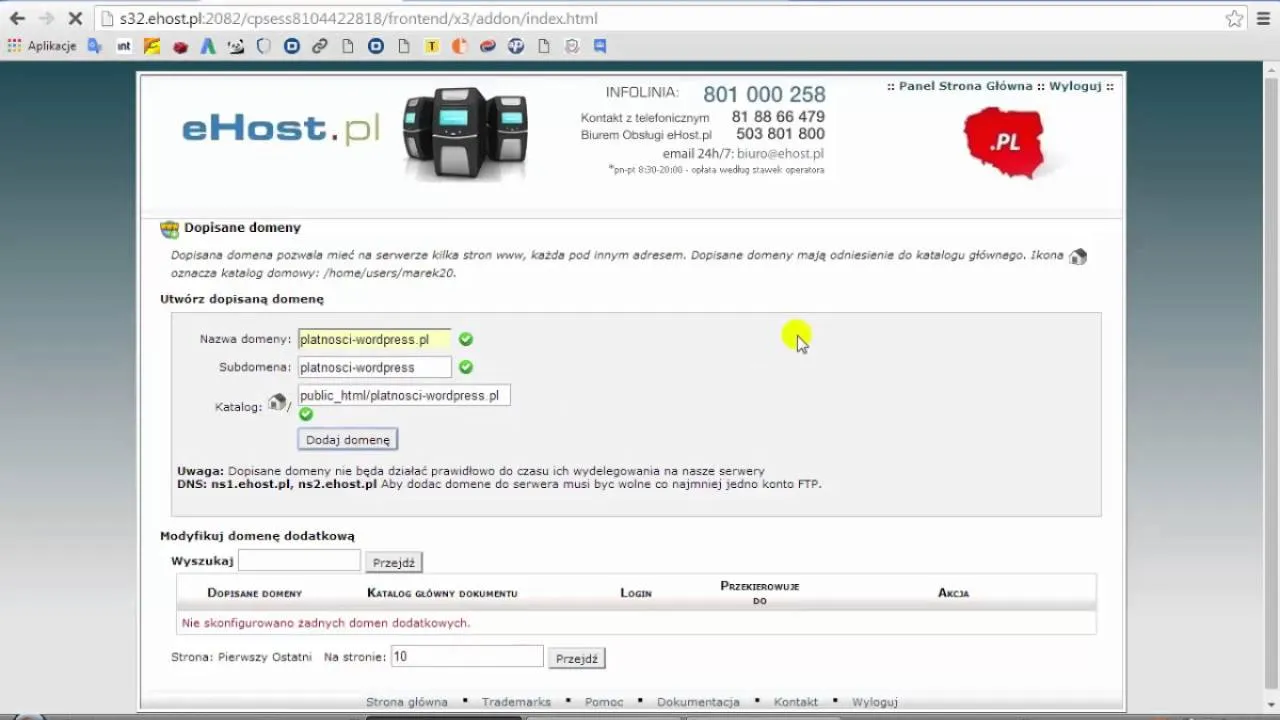1280x720 pixels.
Task: Click Przejdź next to Wyszukaj
Action: coord(394,563)
